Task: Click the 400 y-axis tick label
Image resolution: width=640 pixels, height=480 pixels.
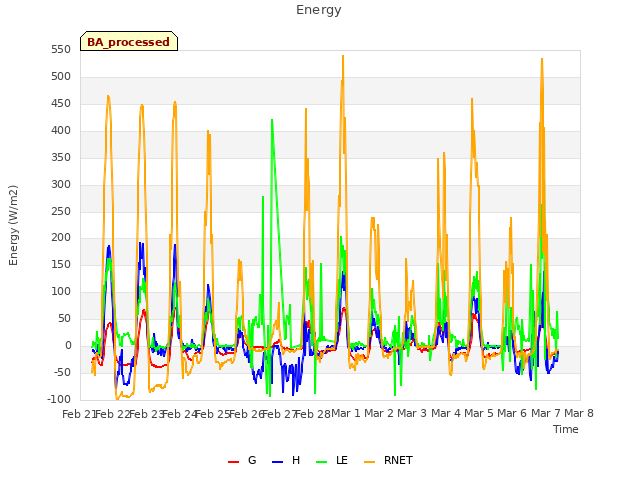Action: point(61,130)
